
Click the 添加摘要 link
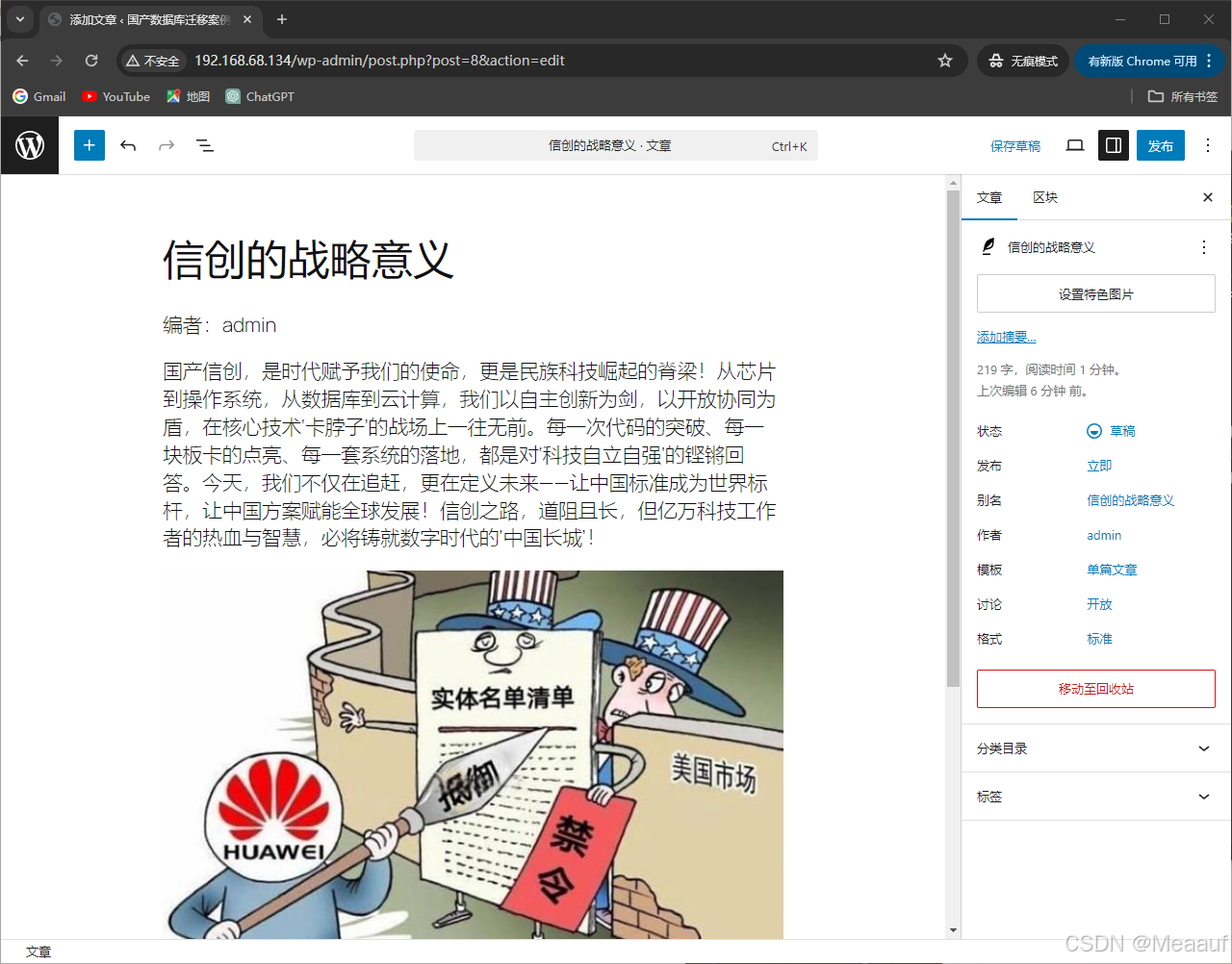point(1007,337)
